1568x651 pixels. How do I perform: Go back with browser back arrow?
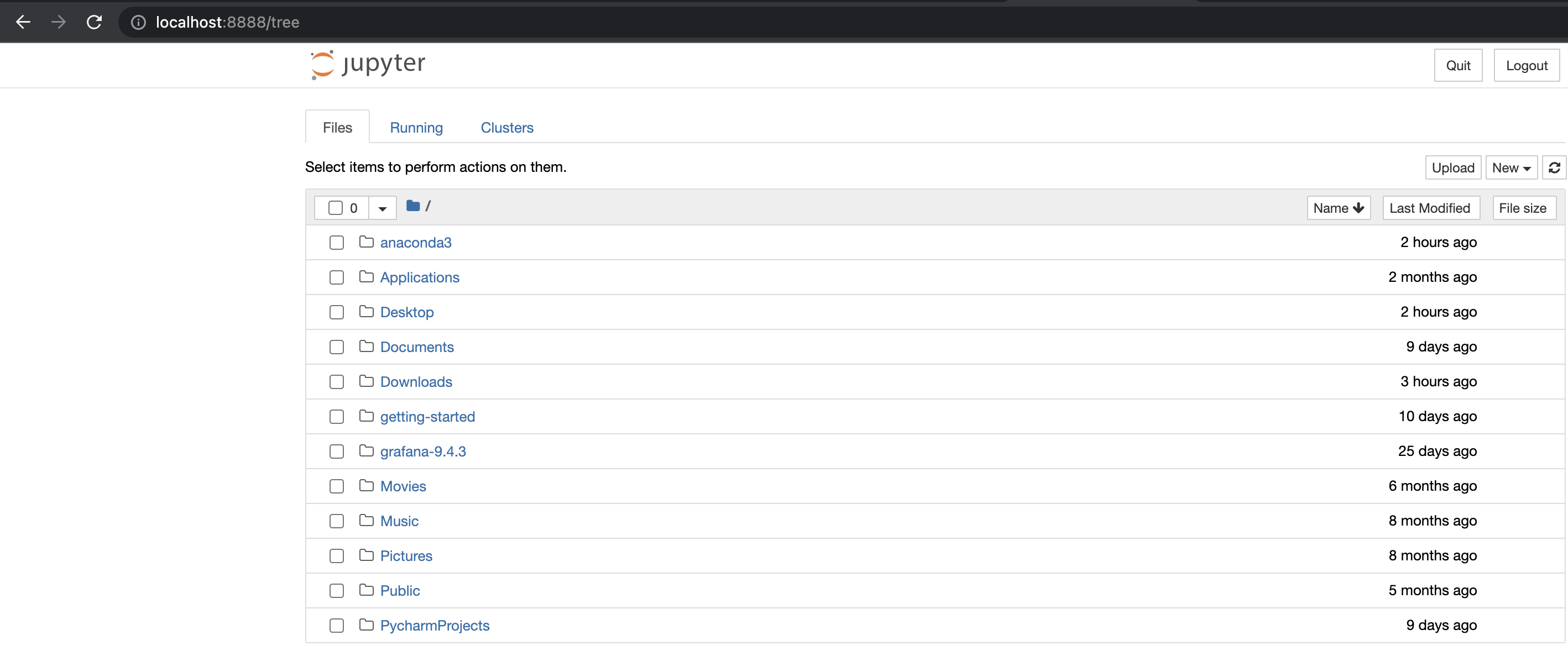pyautogui.click(x=23, y=23)
